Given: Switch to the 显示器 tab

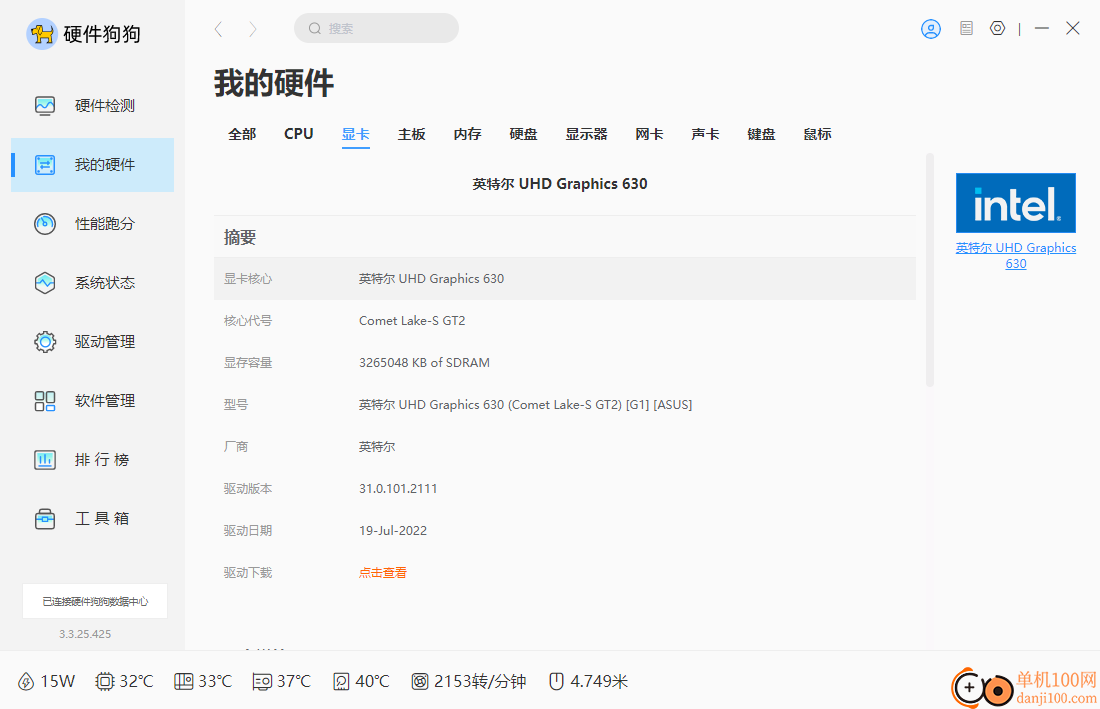Looking at the screenshot, I should 586,134.
